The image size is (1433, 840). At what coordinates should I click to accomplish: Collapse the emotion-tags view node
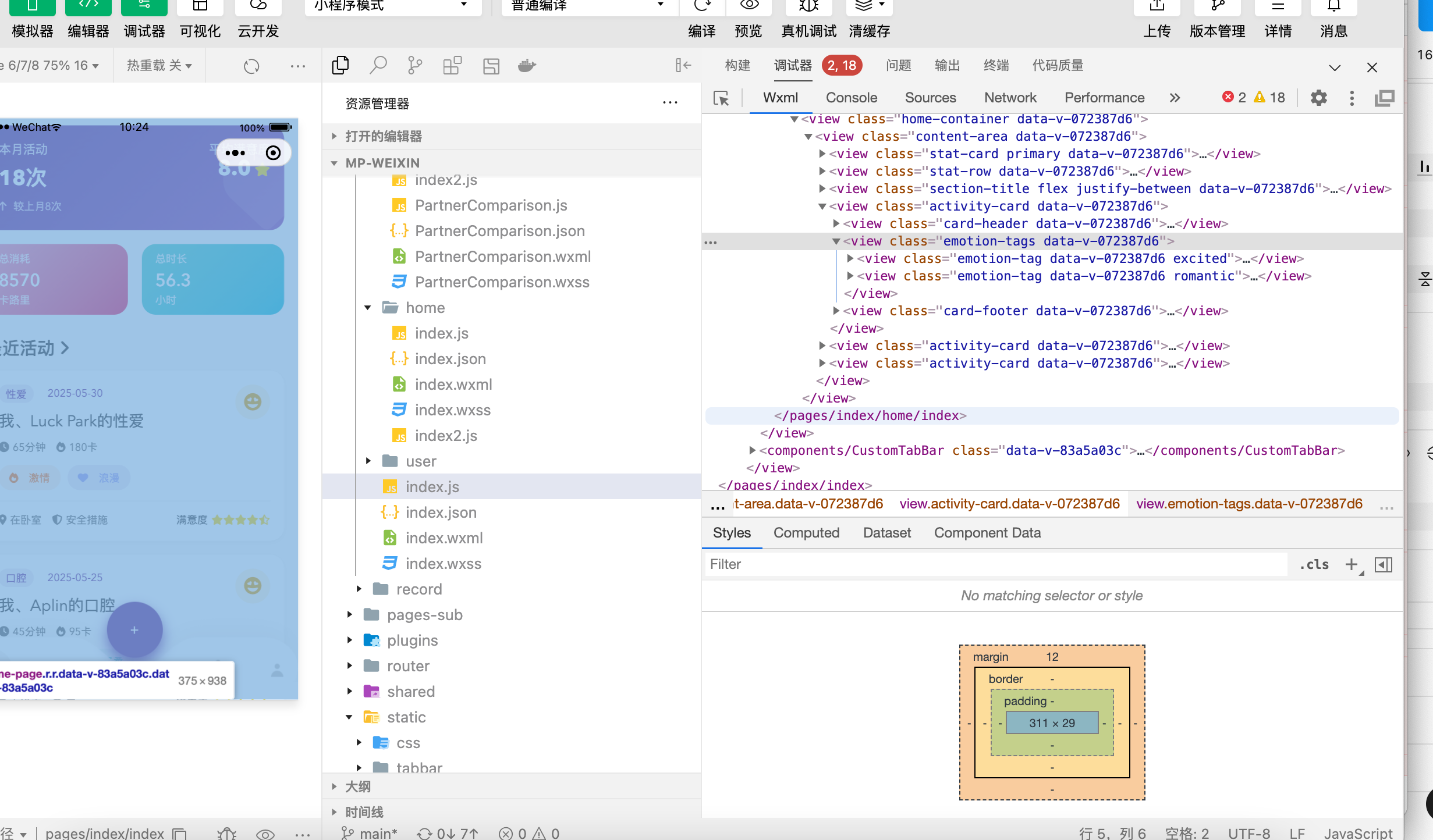pyautogui.click(x=836, y=241)
